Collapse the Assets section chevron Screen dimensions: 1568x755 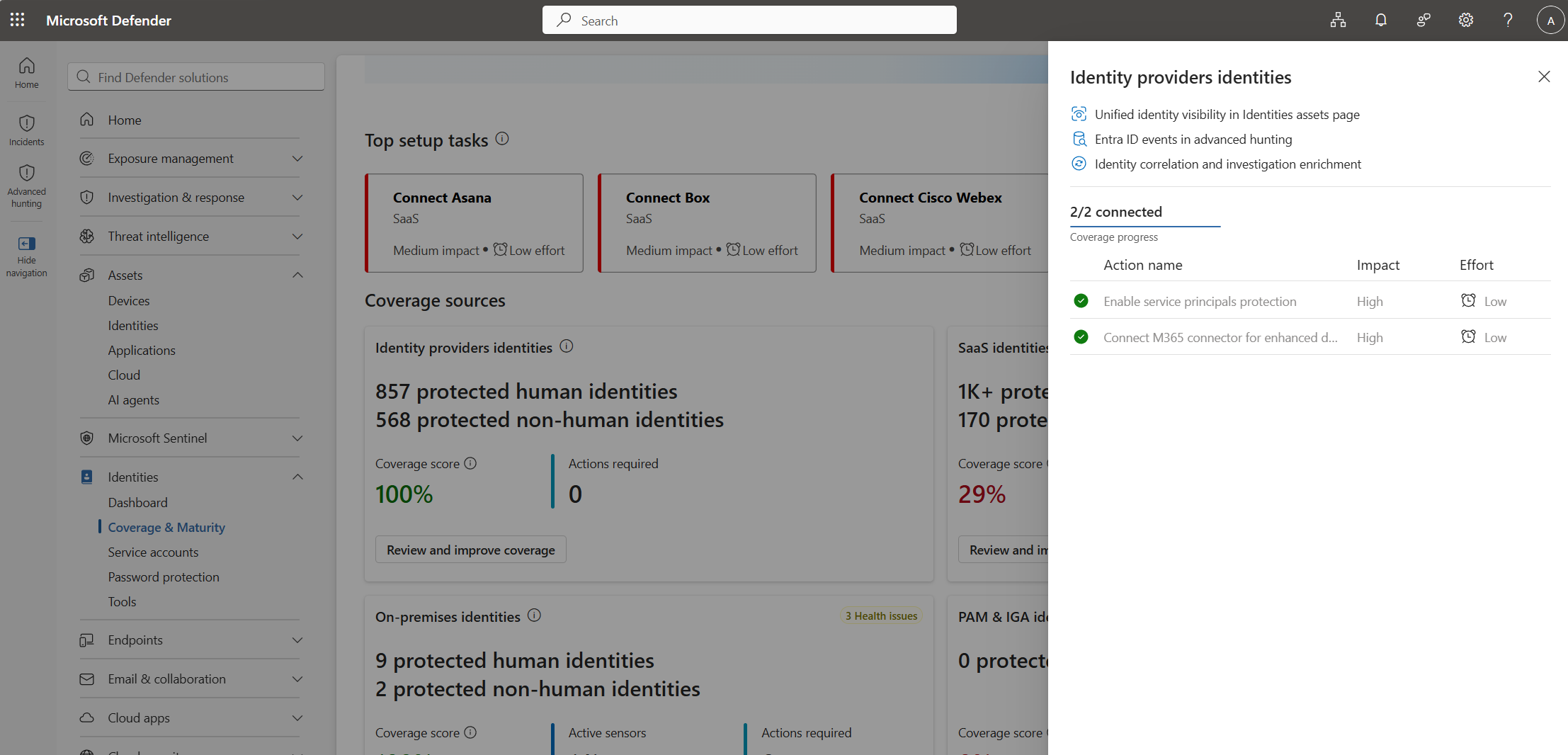click(297, 275)
